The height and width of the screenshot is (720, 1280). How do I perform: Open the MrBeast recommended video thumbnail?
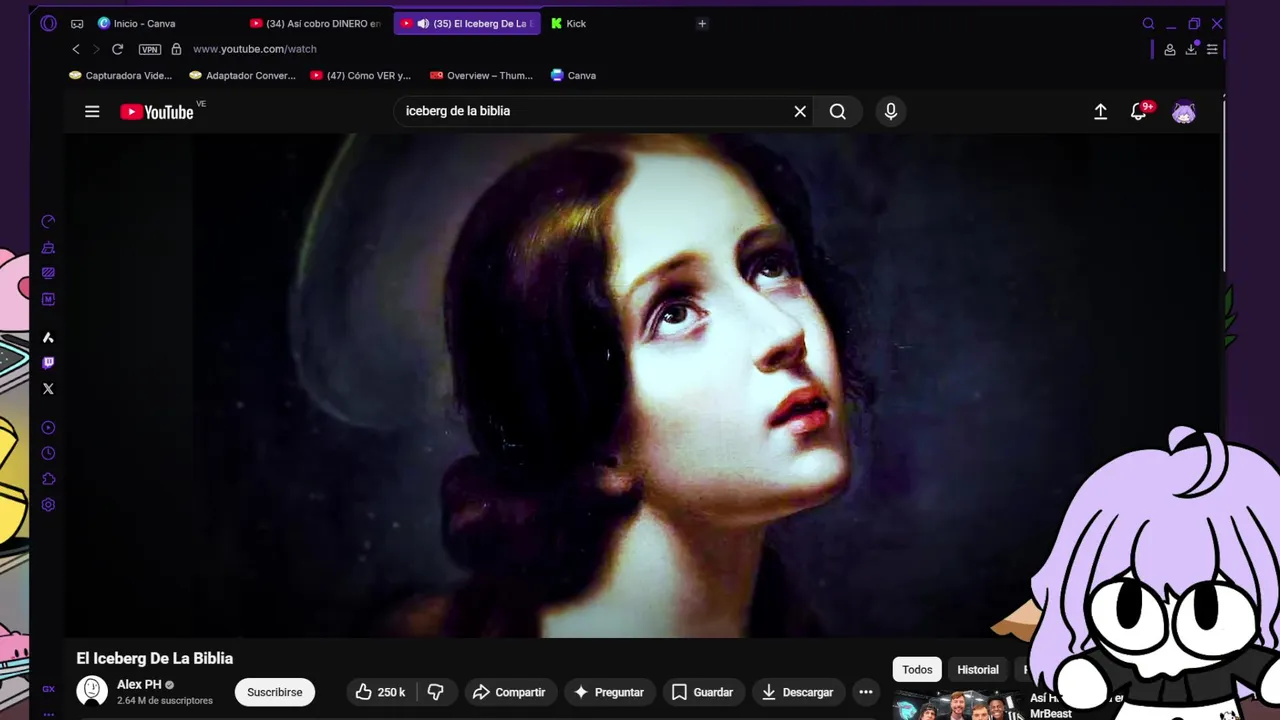pyautogui.click(x=955, y=706)
